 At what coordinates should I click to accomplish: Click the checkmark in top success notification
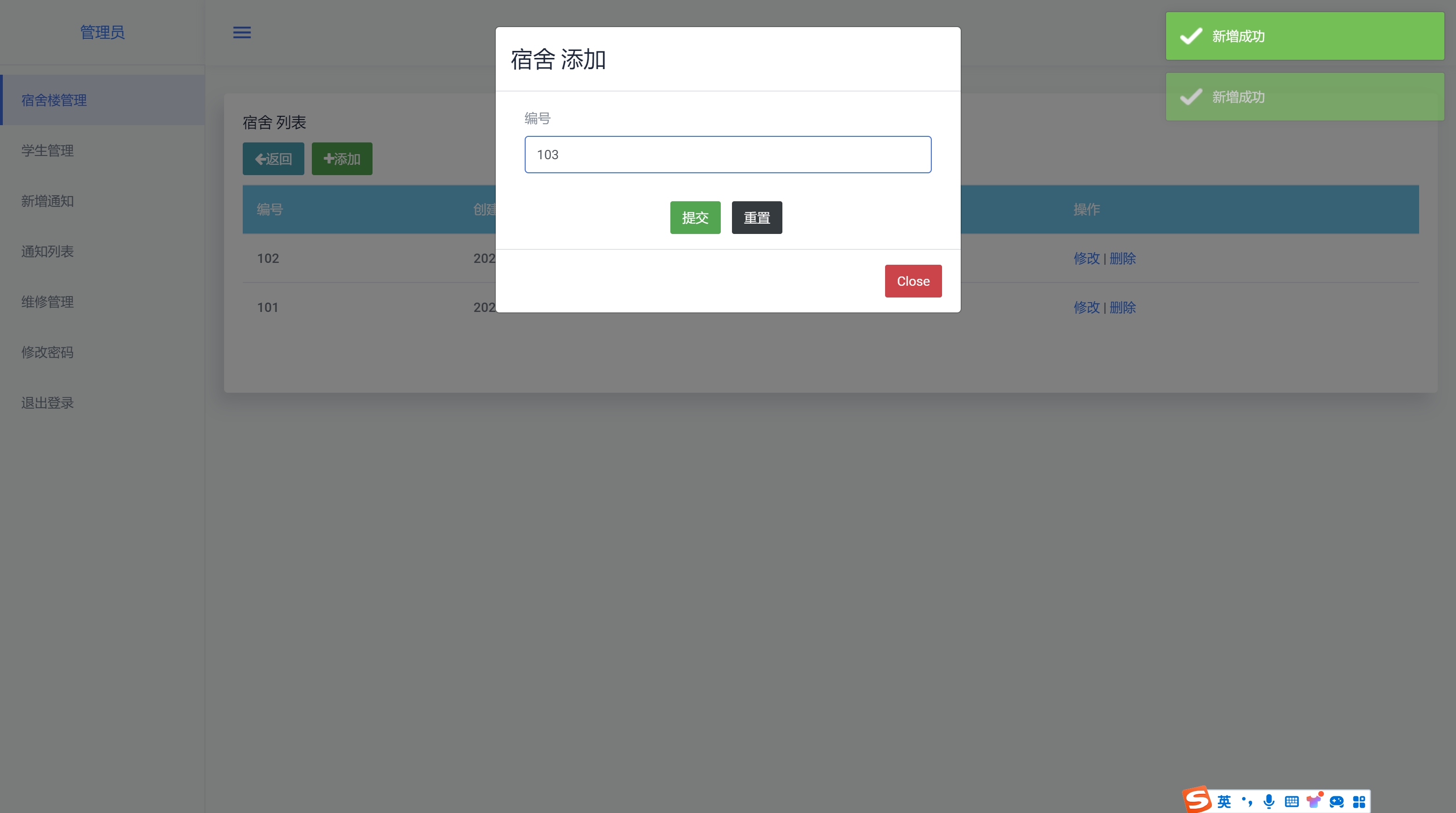click(1191, 36)
